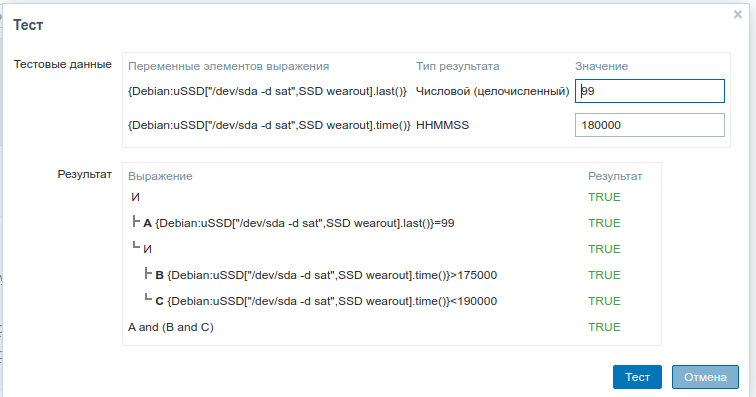756x397 pixels.
Task: Focus the value field containing 99
Action: click(x=649, y=91)
